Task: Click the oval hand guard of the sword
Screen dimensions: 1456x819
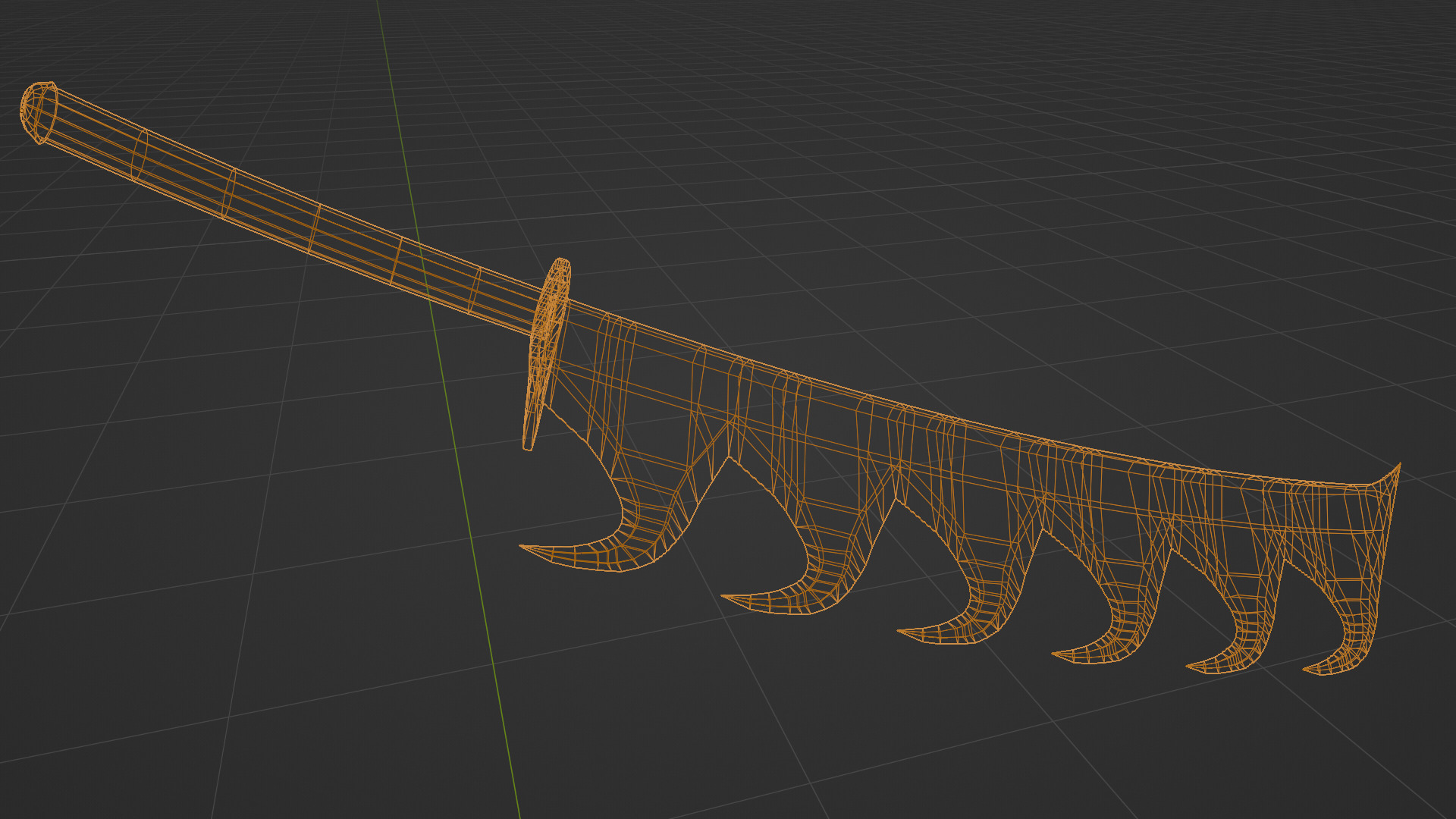Action: click(x=548, y=341)
